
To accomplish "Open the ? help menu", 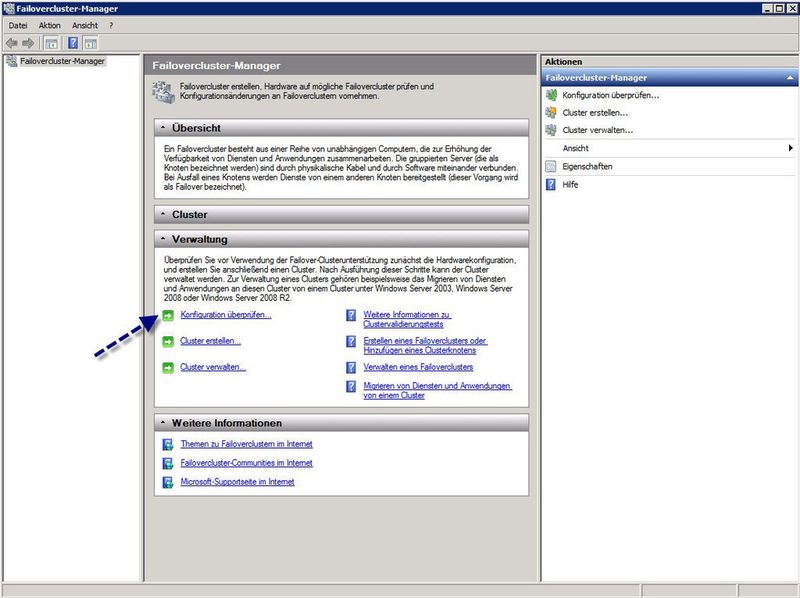I will 111,25.
